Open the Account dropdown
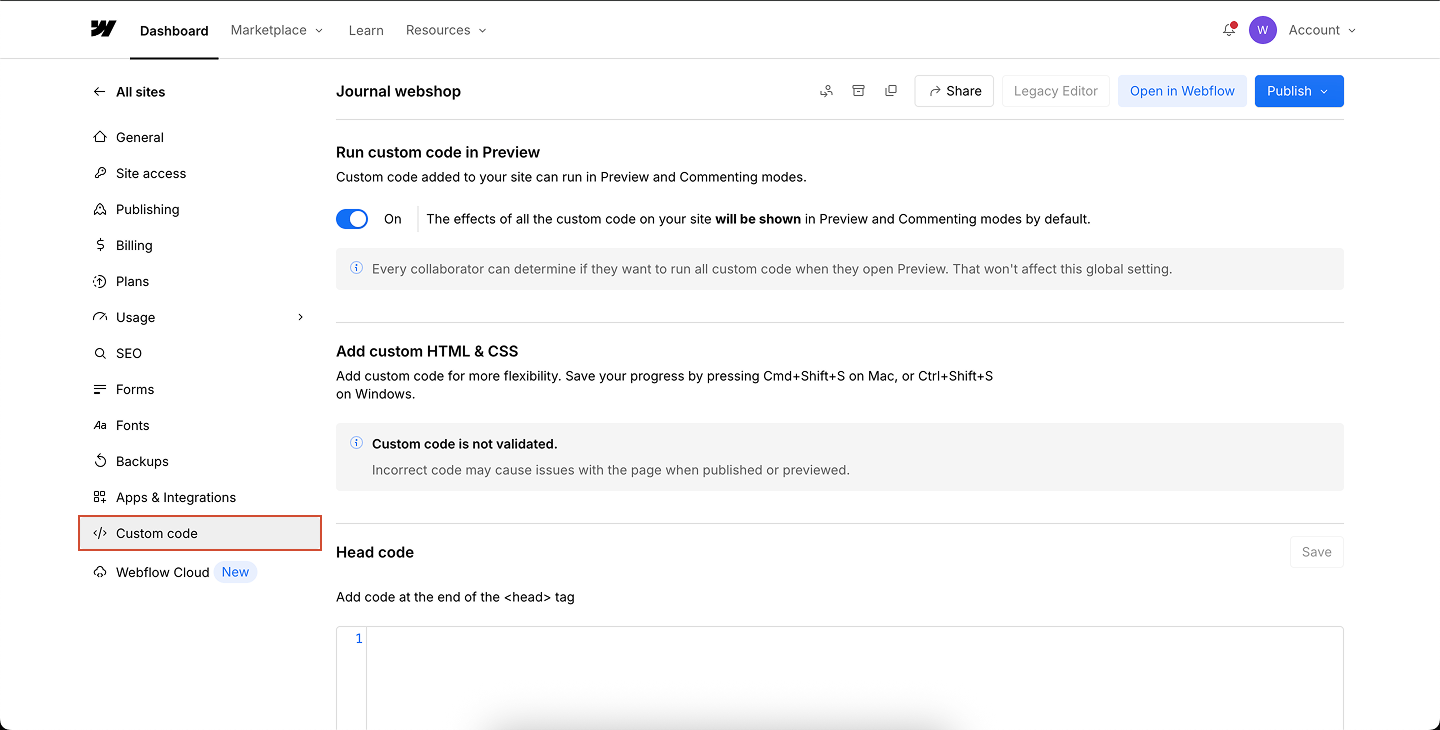Screen dimensions: 1440x730 (x=1322, y=30)
